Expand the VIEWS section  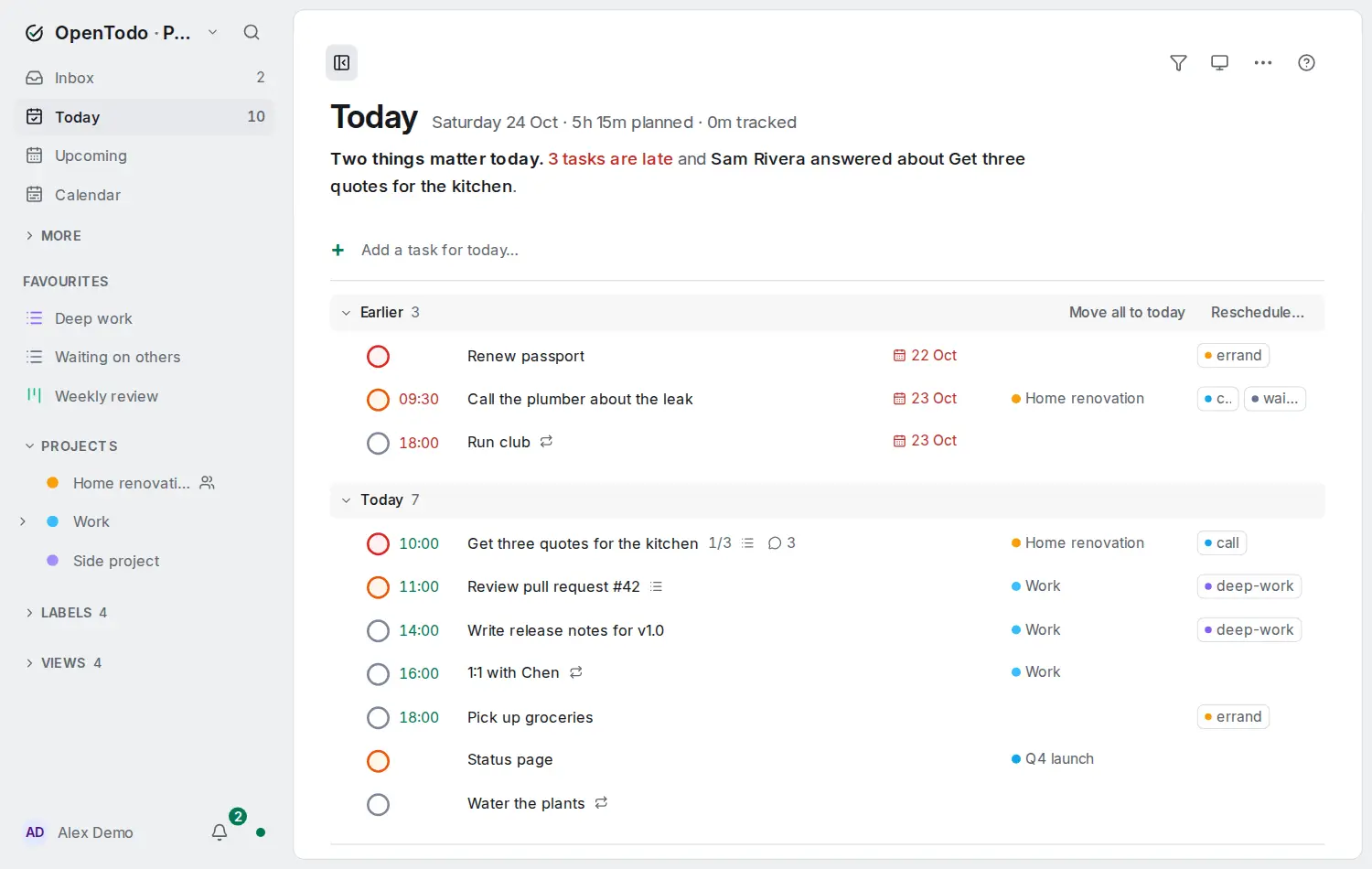[63, 663]
